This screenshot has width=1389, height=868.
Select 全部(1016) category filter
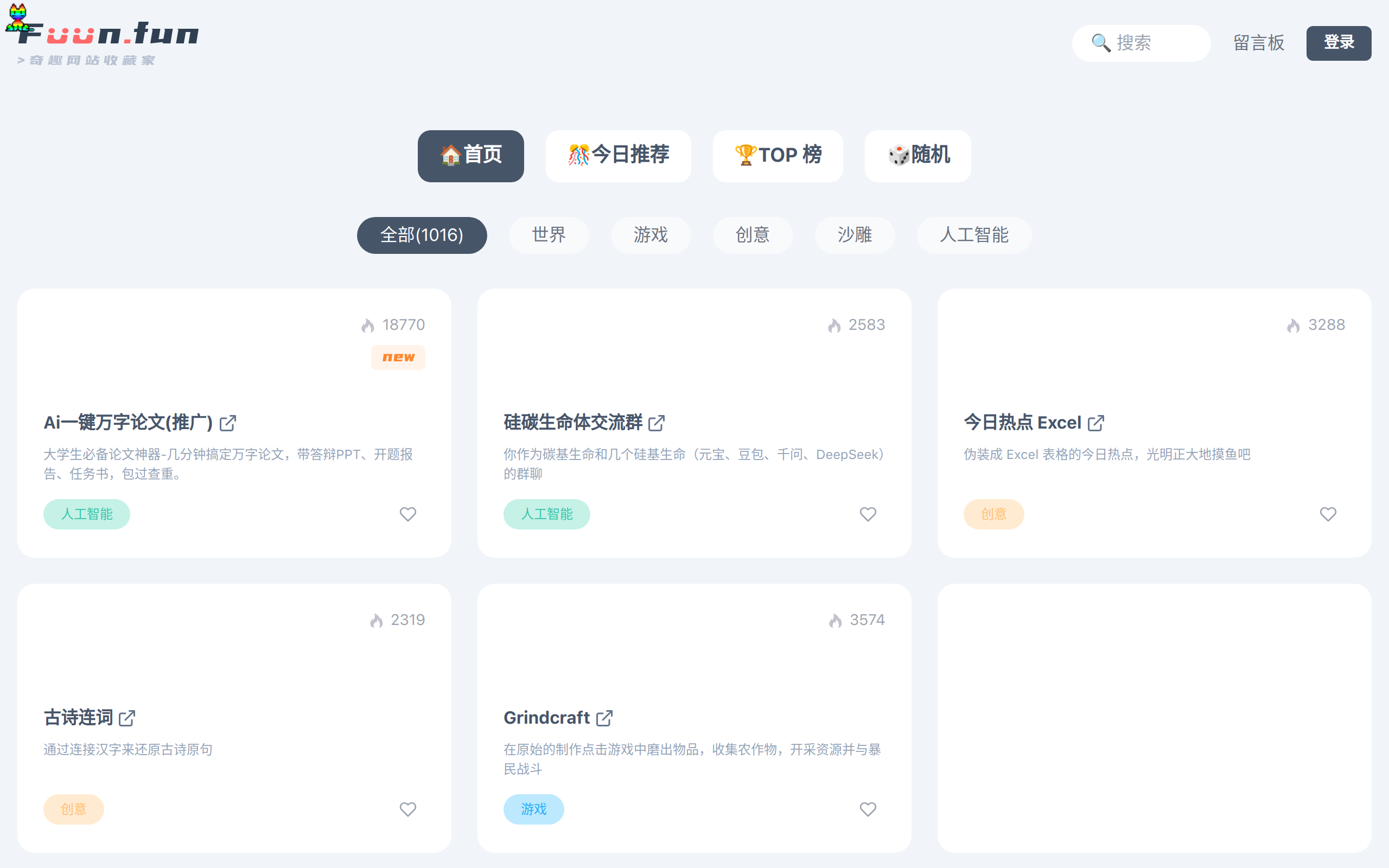[422, 235]
